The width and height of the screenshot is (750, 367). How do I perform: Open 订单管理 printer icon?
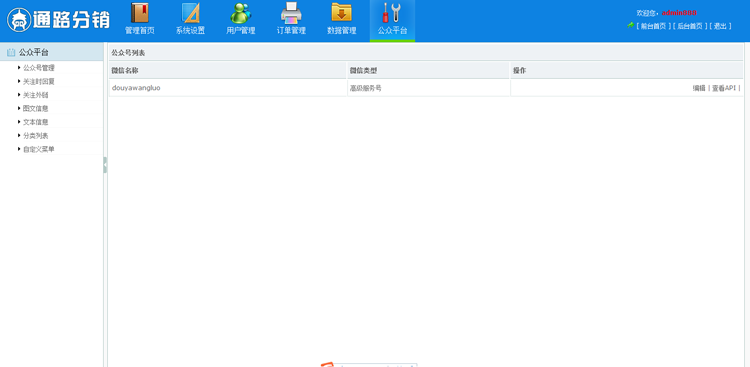pos(291,13)
